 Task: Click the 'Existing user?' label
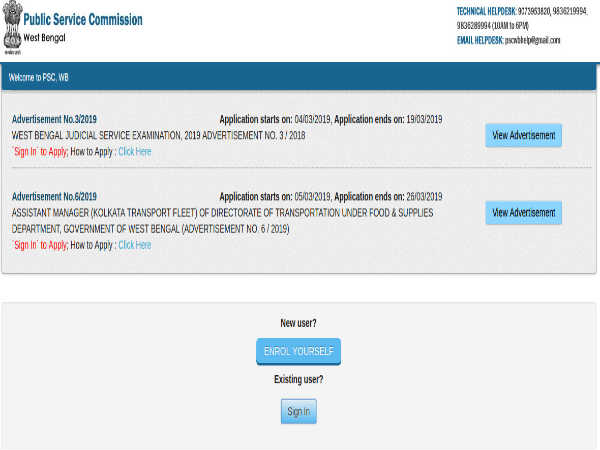pyautogui.click(x=299, y=380)
